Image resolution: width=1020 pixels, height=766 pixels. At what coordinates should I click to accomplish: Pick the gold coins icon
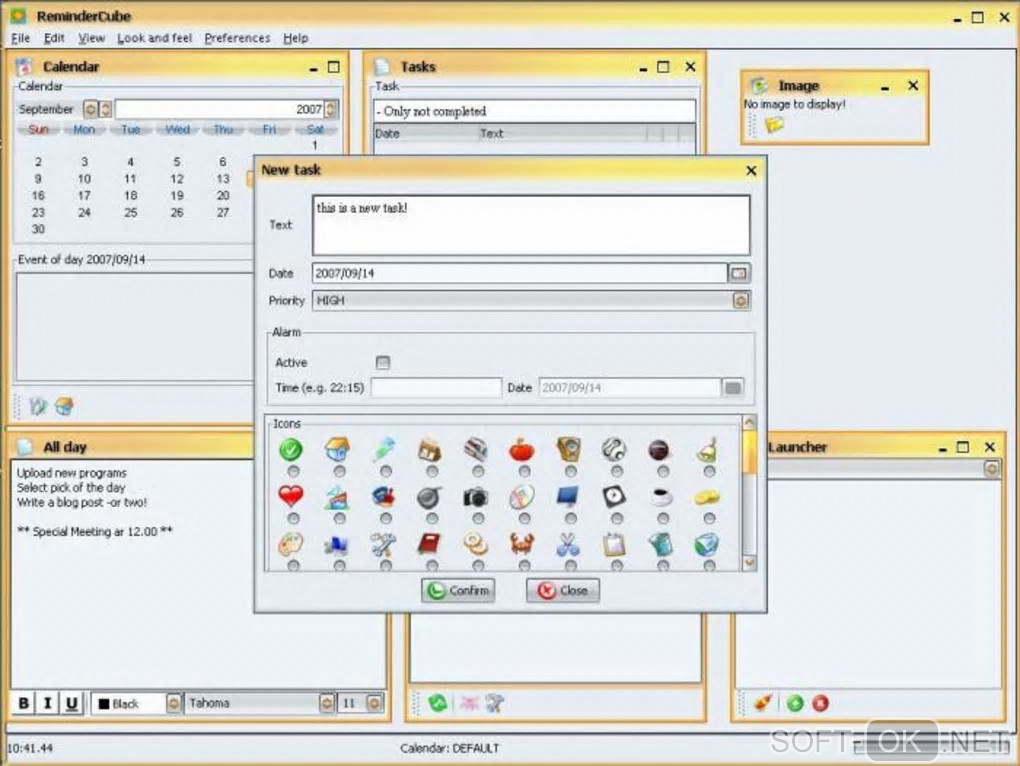tap(707, 497)
